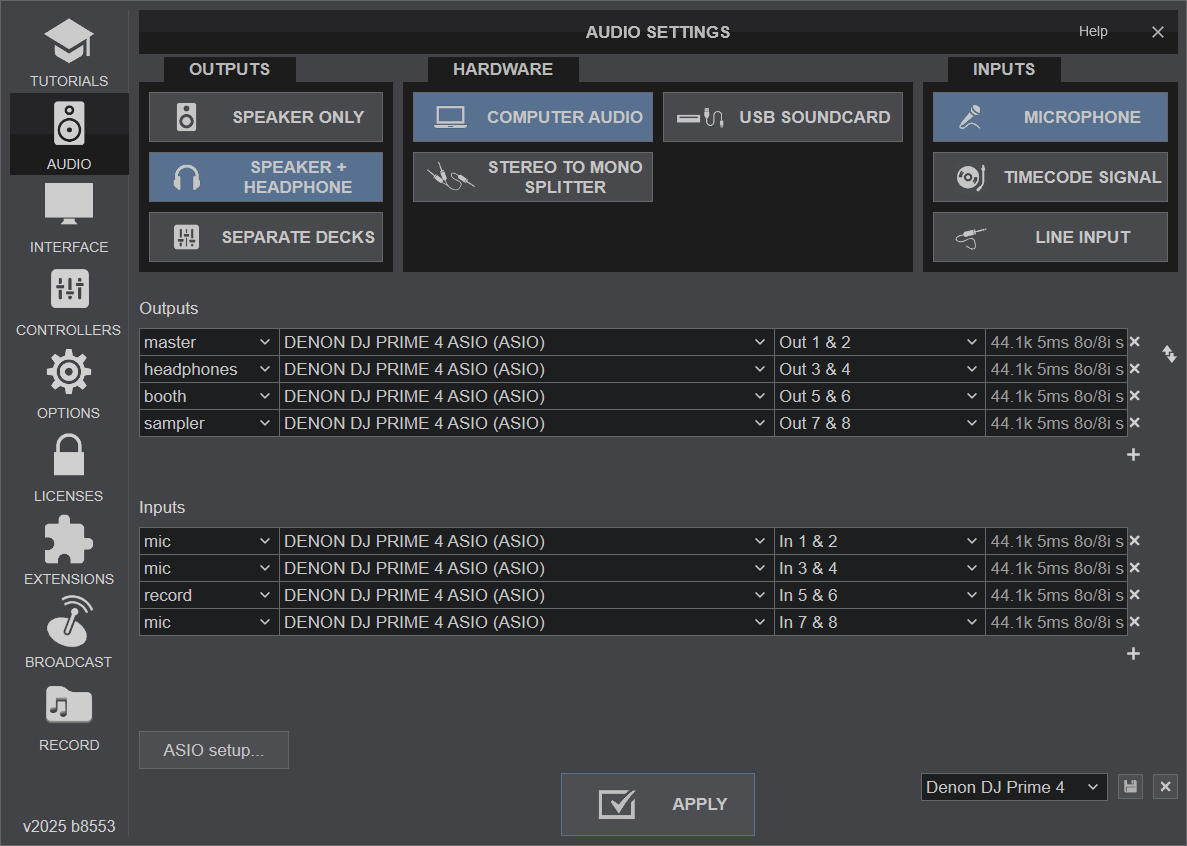Change the sampler output type dropdown
1187x846 pixels.
tap(209, 423)
